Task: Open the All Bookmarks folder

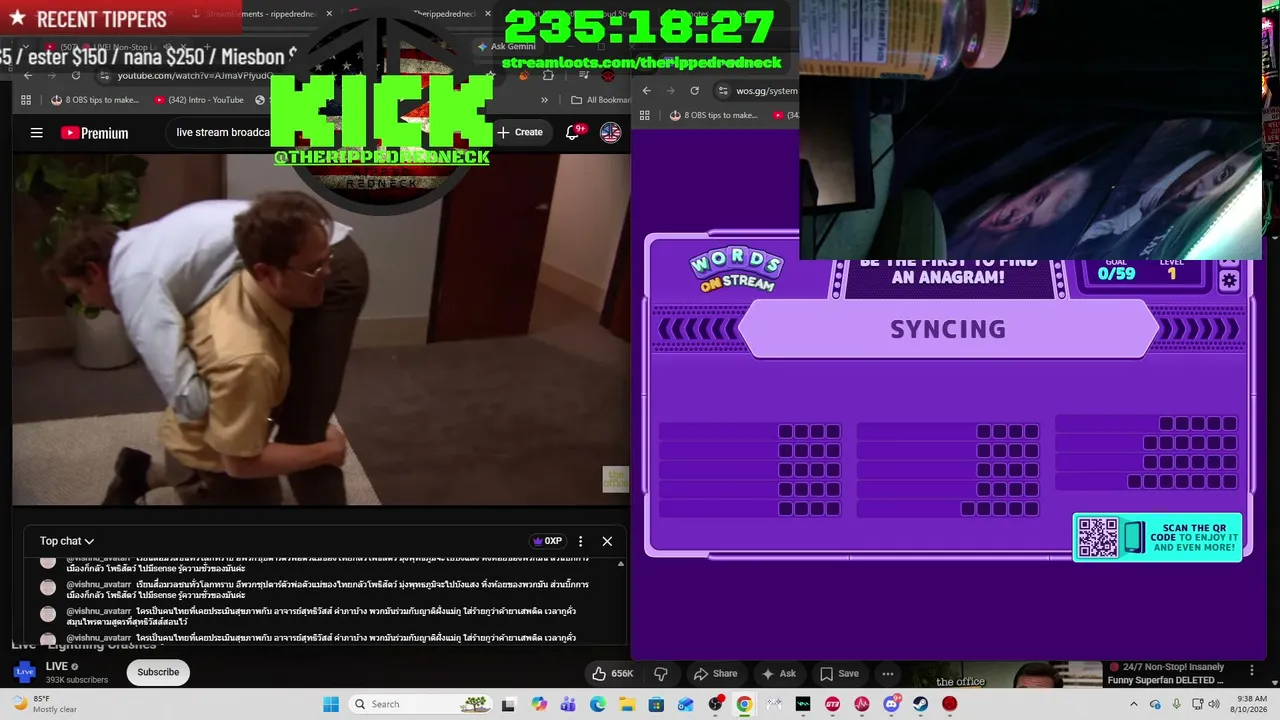Action: [600, 100]
